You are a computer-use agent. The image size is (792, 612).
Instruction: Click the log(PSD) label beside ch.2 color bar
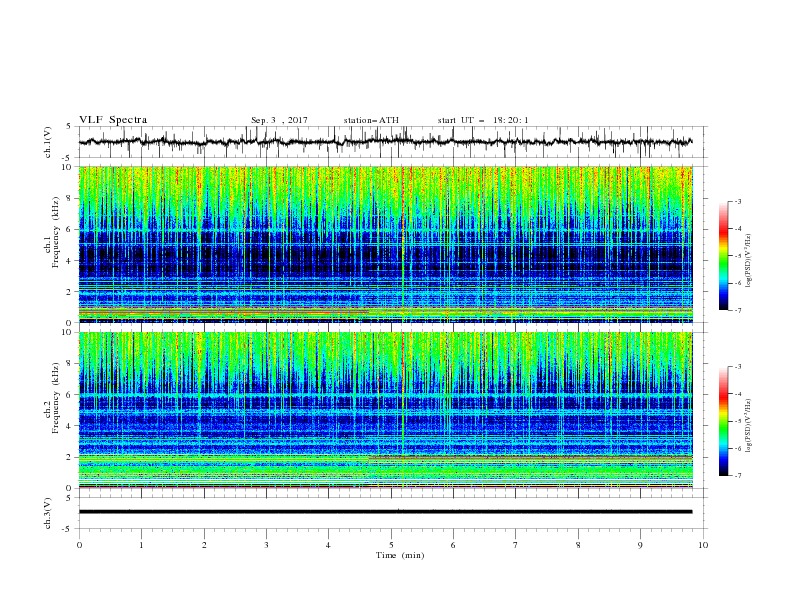click(748, 426)
